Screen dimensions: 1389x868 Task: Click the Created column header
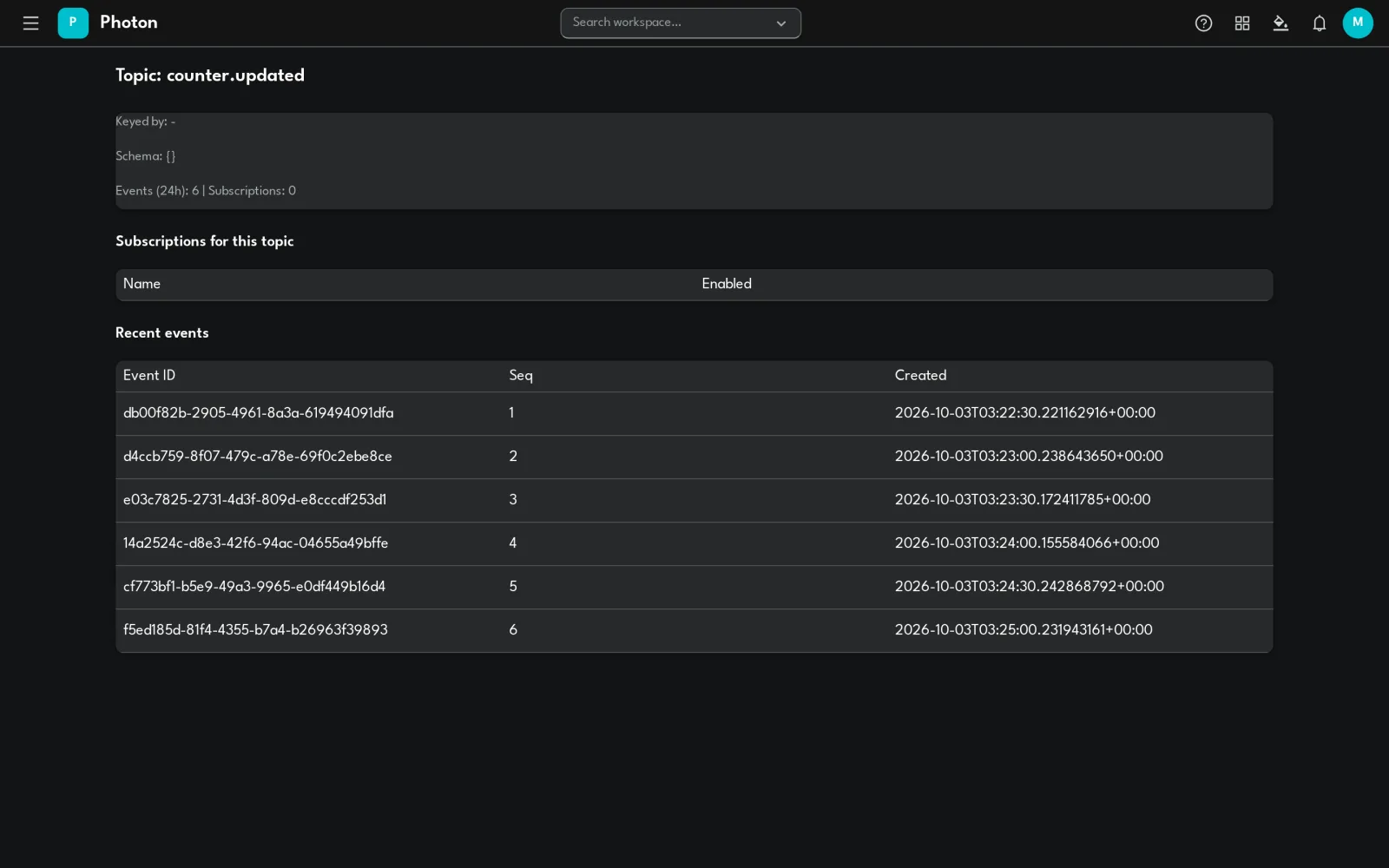pyautogui.click(x=920, y=376)
